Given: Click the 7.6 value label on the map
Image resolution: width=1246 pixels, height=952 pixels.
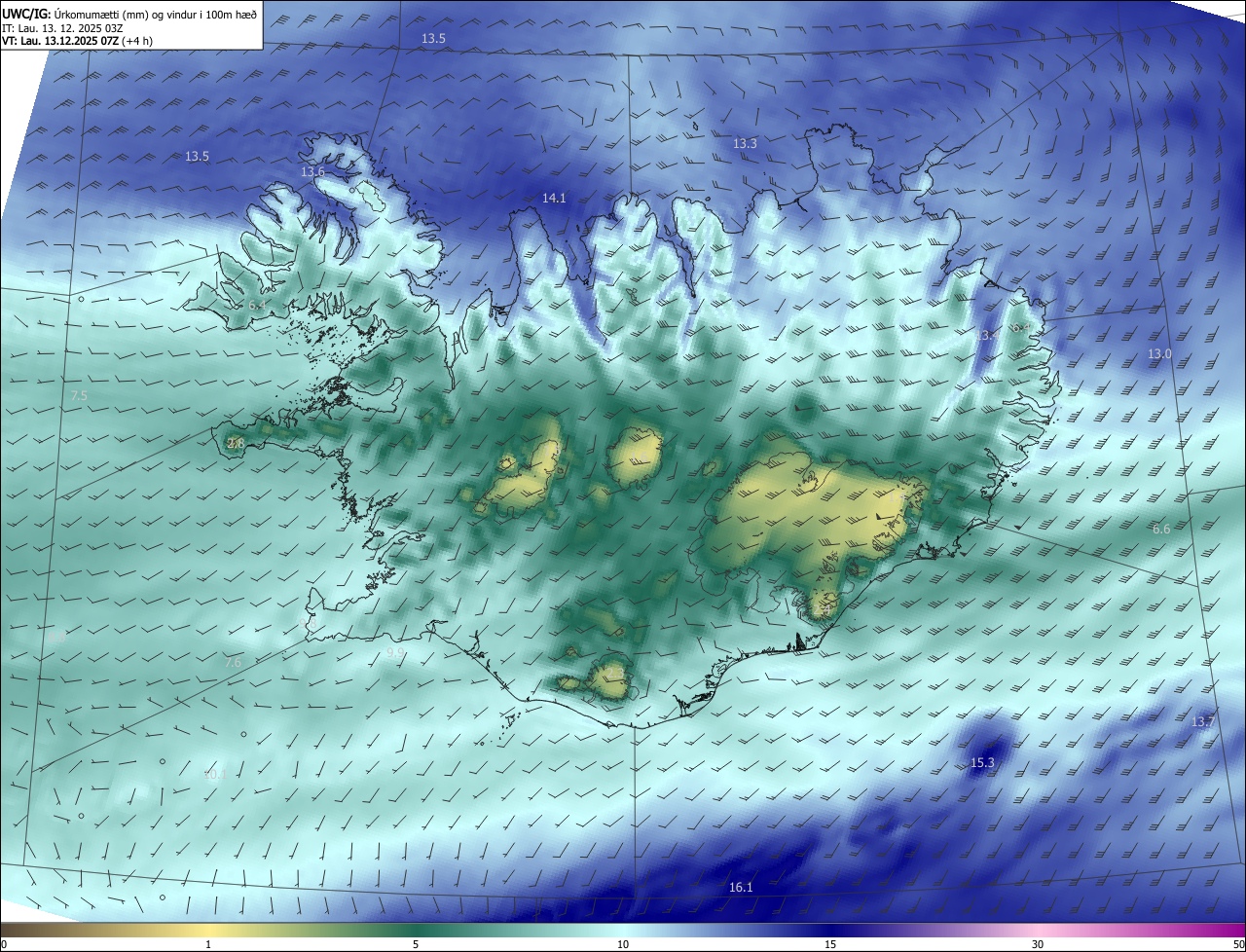Looking at the screenshot, I should tap(233, 662).
